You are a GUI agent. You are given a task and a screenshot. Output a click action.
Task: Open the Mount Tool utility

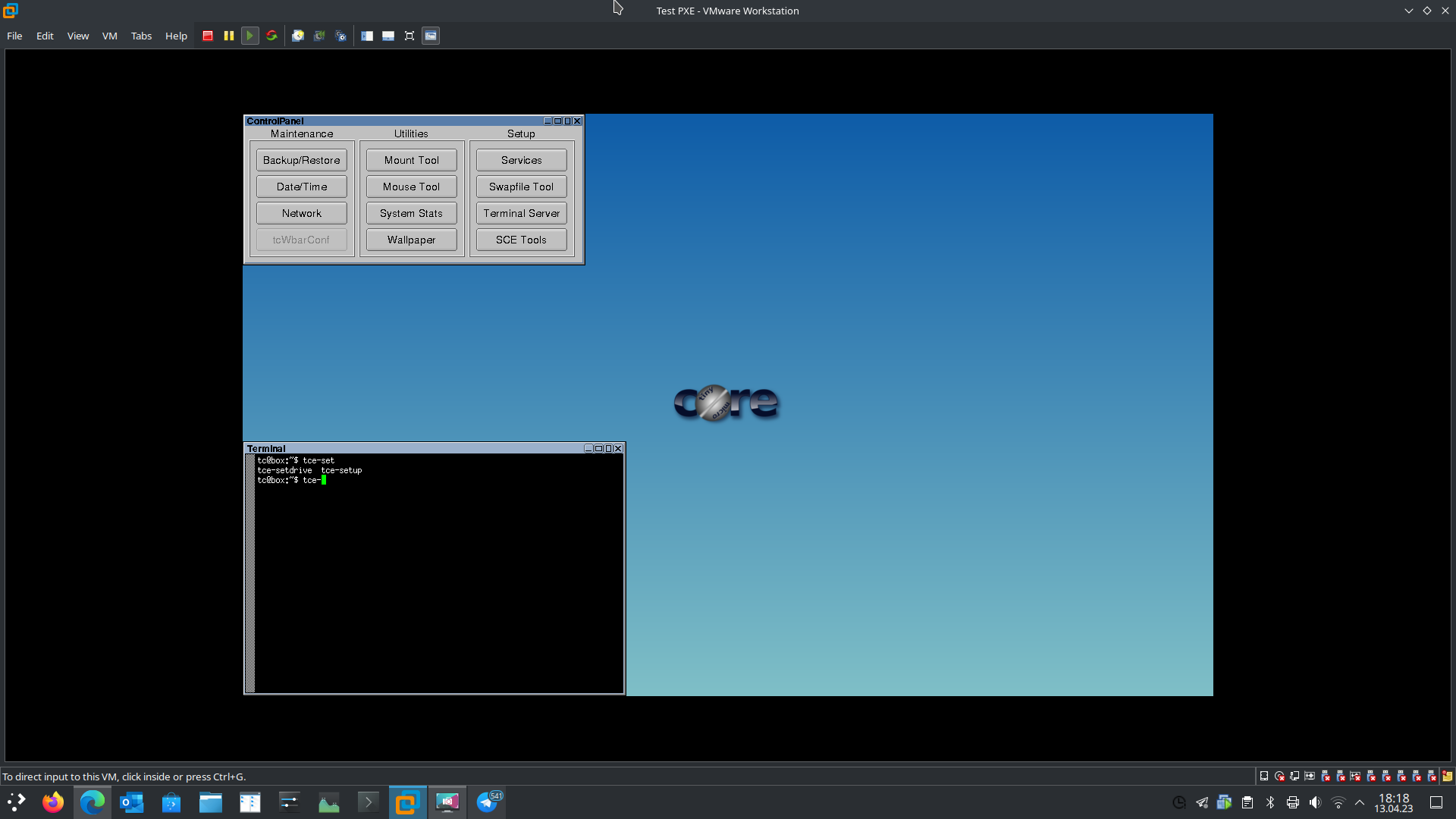point(411,160)
